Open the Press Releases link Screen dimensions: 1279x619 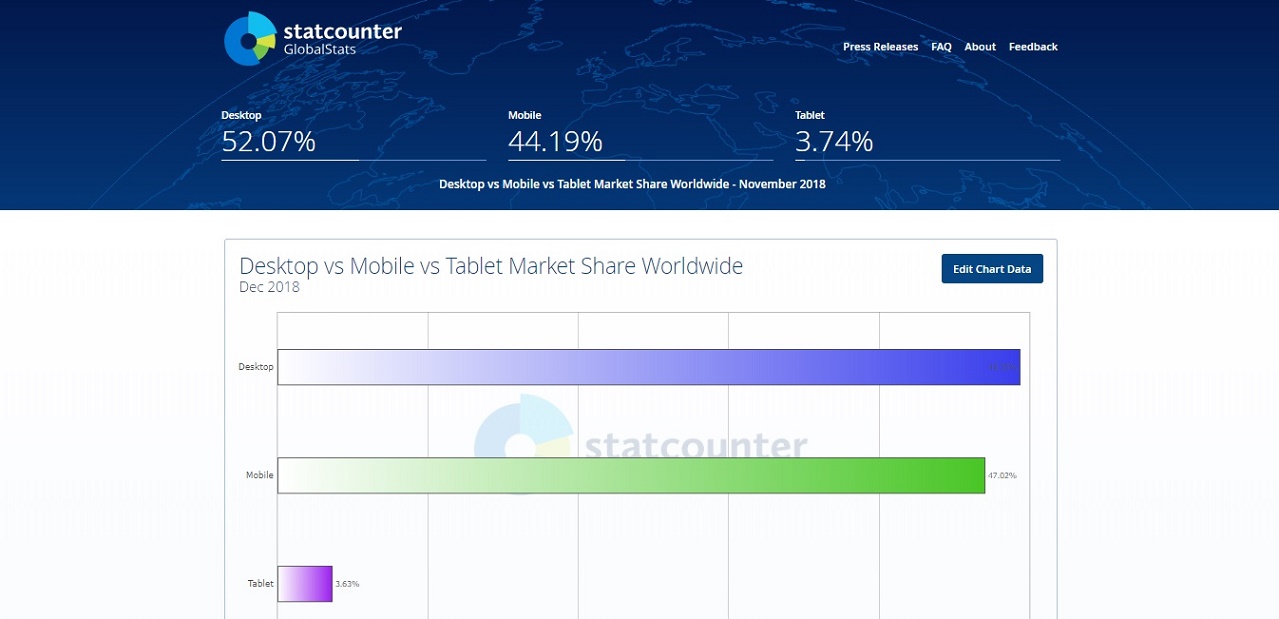(x=880, y=47)
